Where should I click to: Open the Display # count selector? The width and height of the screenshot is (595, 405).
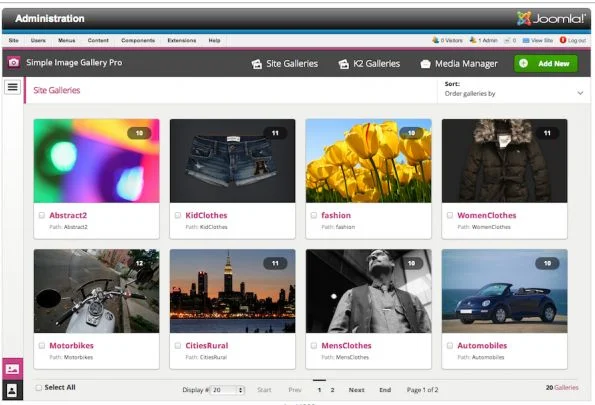click(227, 390)
